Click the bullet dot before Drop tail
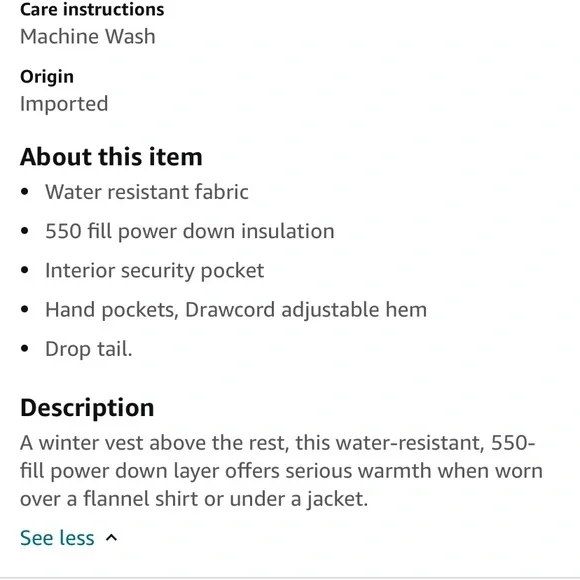 [x=25, y=349]
